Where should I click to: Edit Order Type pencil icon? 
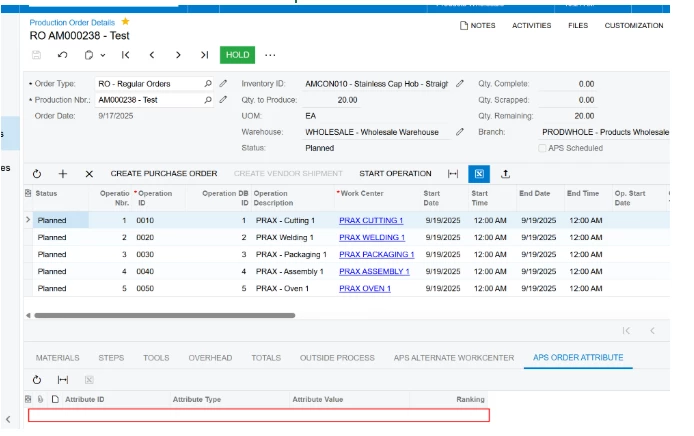(x=223, y=83)
